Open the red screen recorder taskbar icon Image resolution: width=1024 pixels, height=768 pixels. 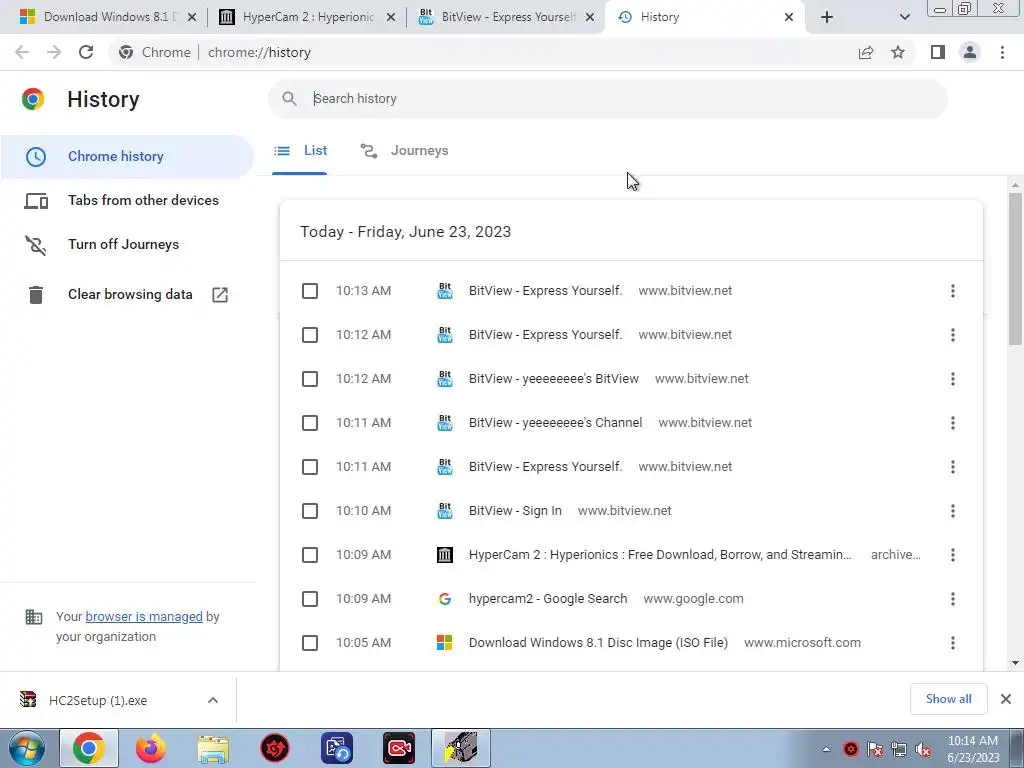click(x=399, y=748)
